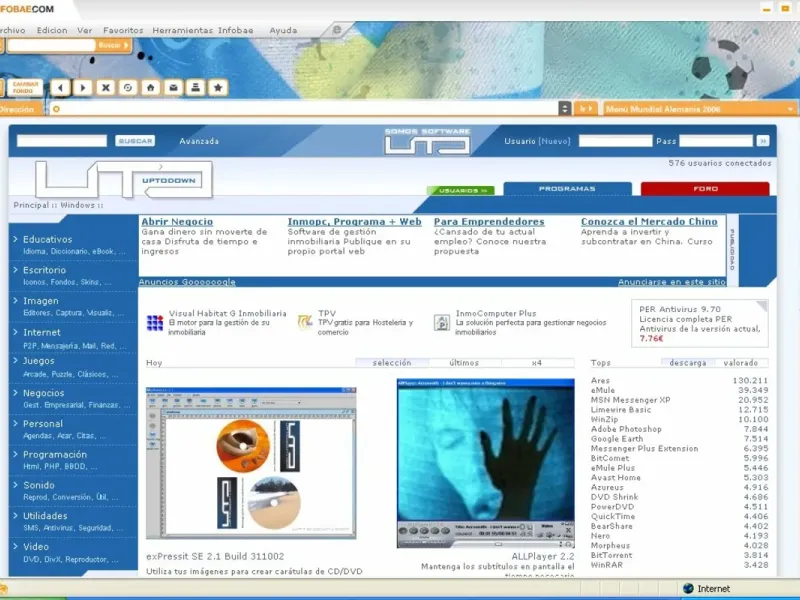
Task: Open the home page icon
Action: [151, 88]
